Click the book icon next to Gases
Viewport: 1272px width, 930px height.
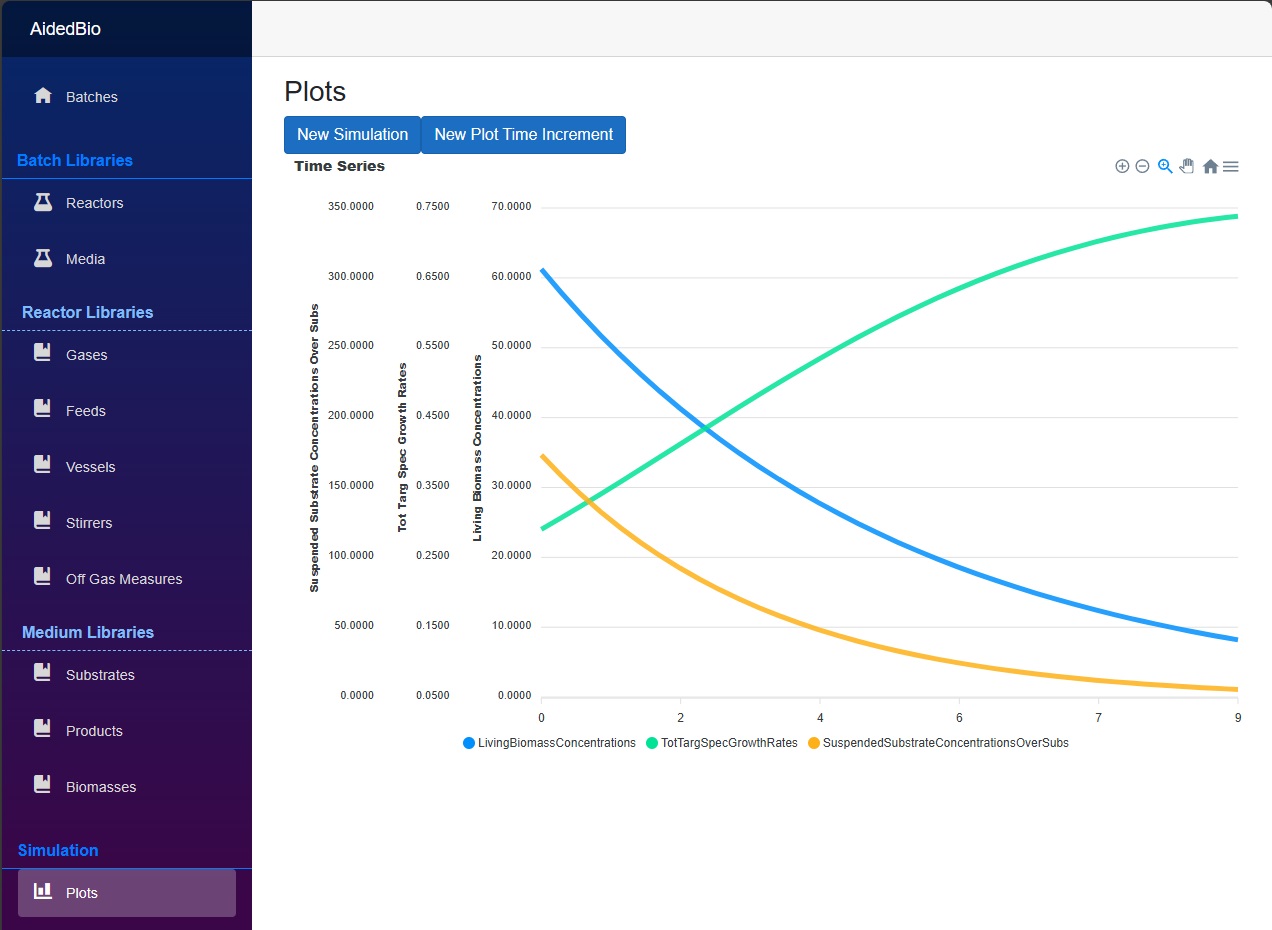tap(42, 353)
